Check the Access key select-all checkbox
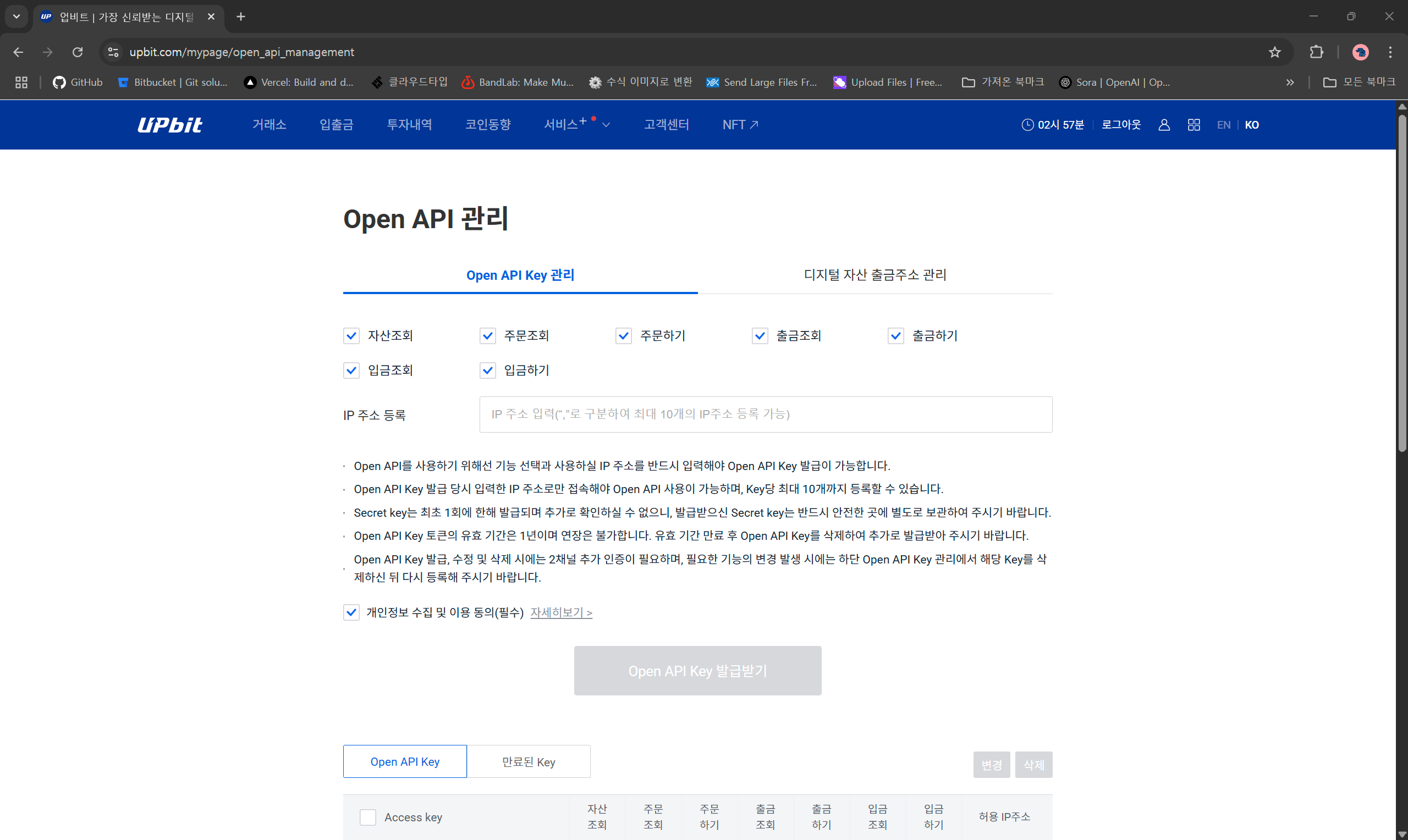This screenshot has height=840, width=1408. (368, 817)
